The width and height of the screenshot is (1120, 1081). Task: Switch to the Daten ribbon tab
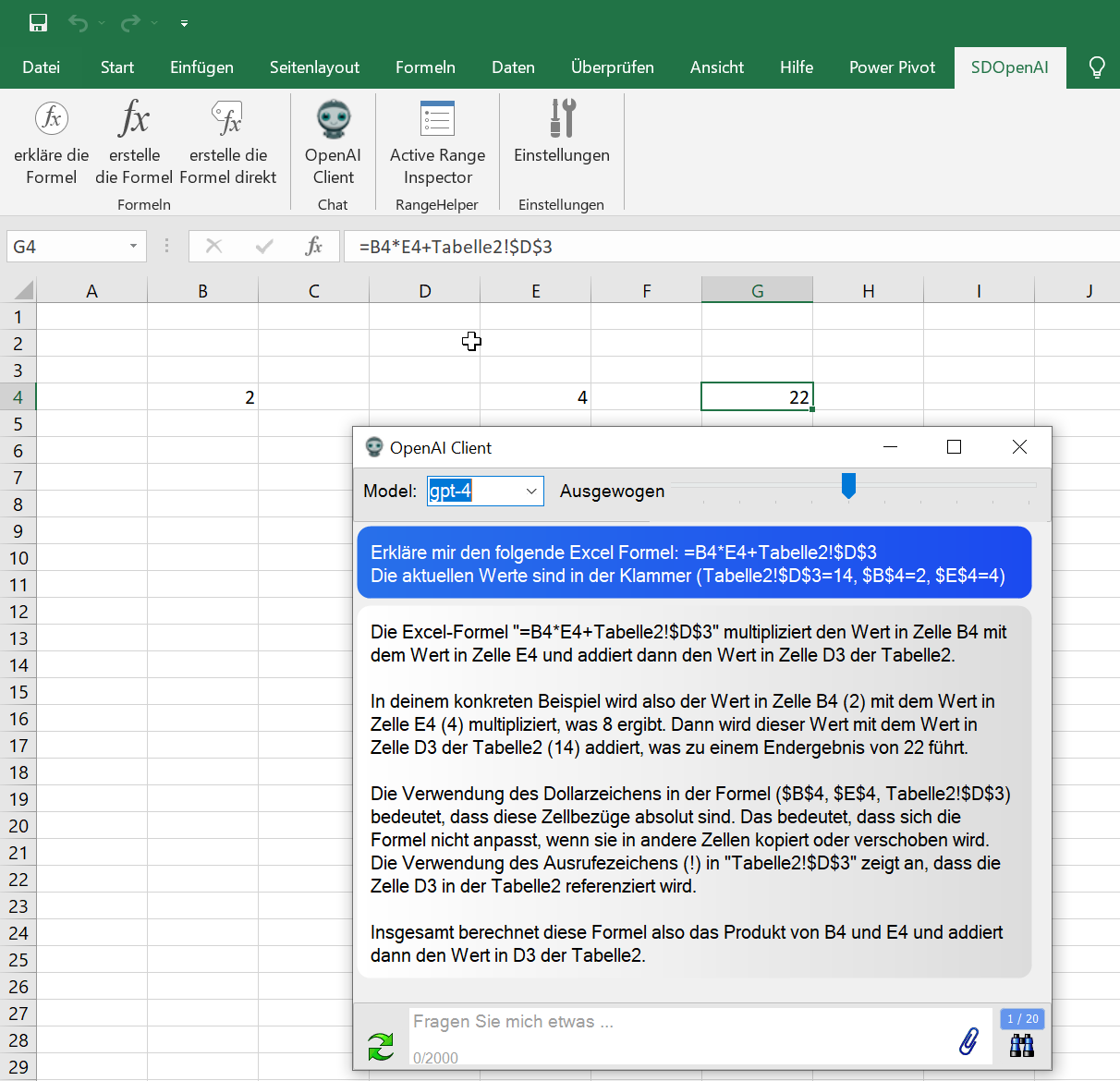513,67
